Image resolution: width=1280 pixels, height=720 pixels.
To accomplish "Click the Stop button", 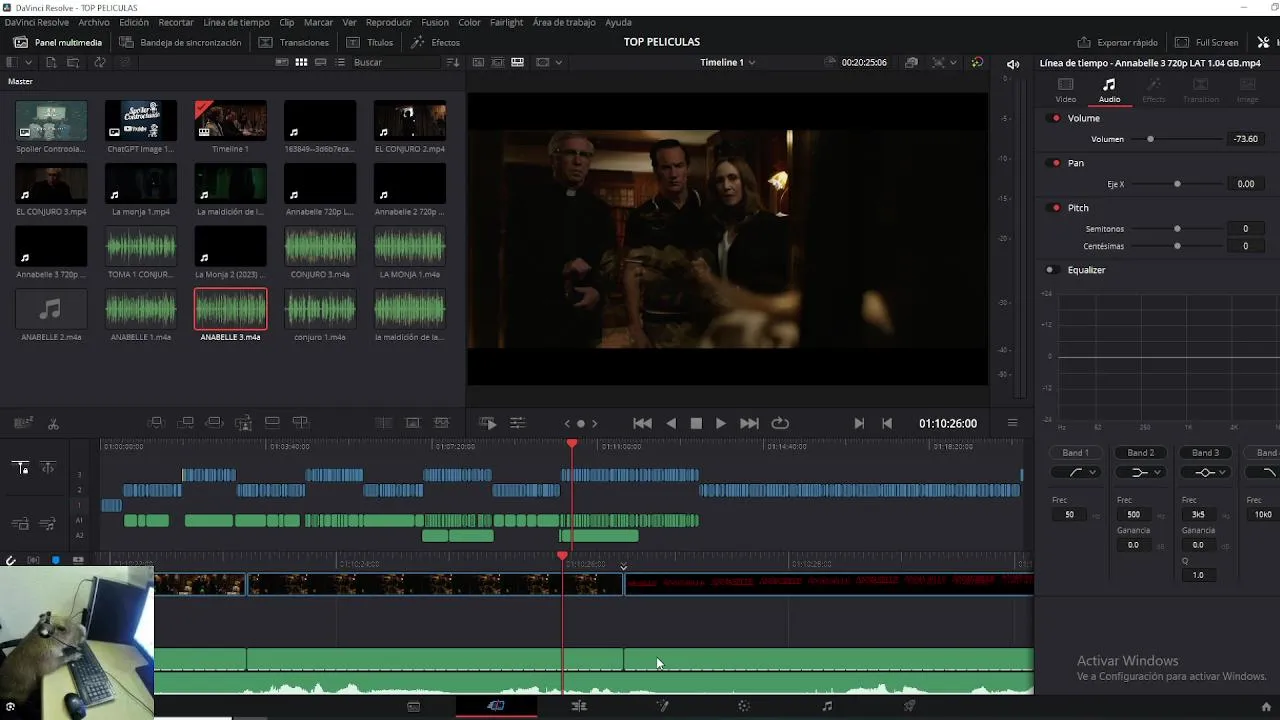I will pos(696,424).
